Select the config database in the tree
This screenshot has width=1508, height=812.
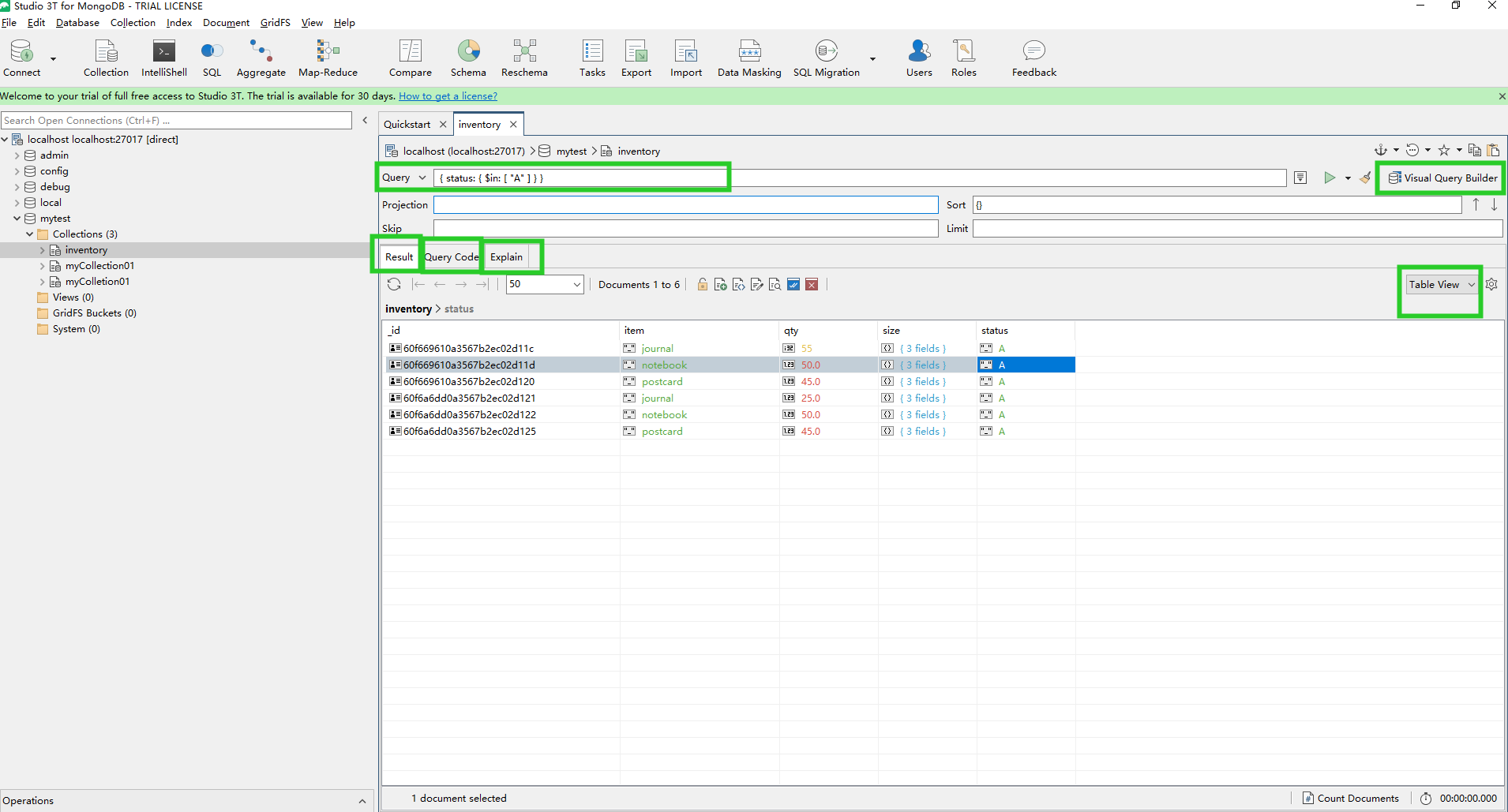(54, 171)
